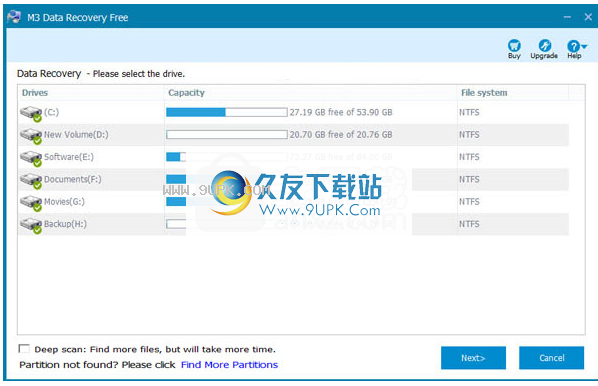Screen dimensions: 598x386
Task: Click the Upgrade icon
Action: point(545,45)
